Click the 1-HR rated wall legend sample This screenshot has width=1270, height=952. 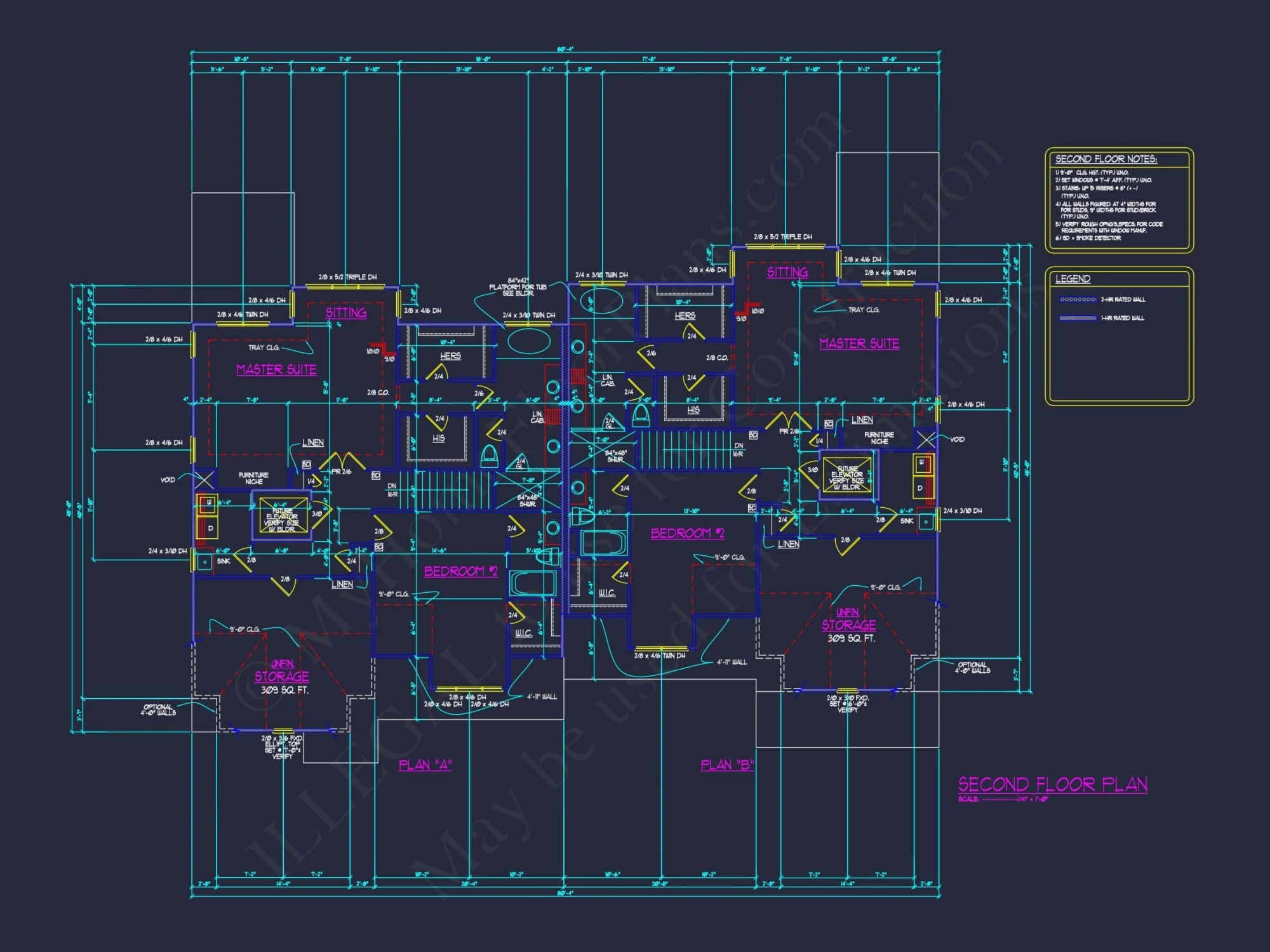pos(1078,318)
